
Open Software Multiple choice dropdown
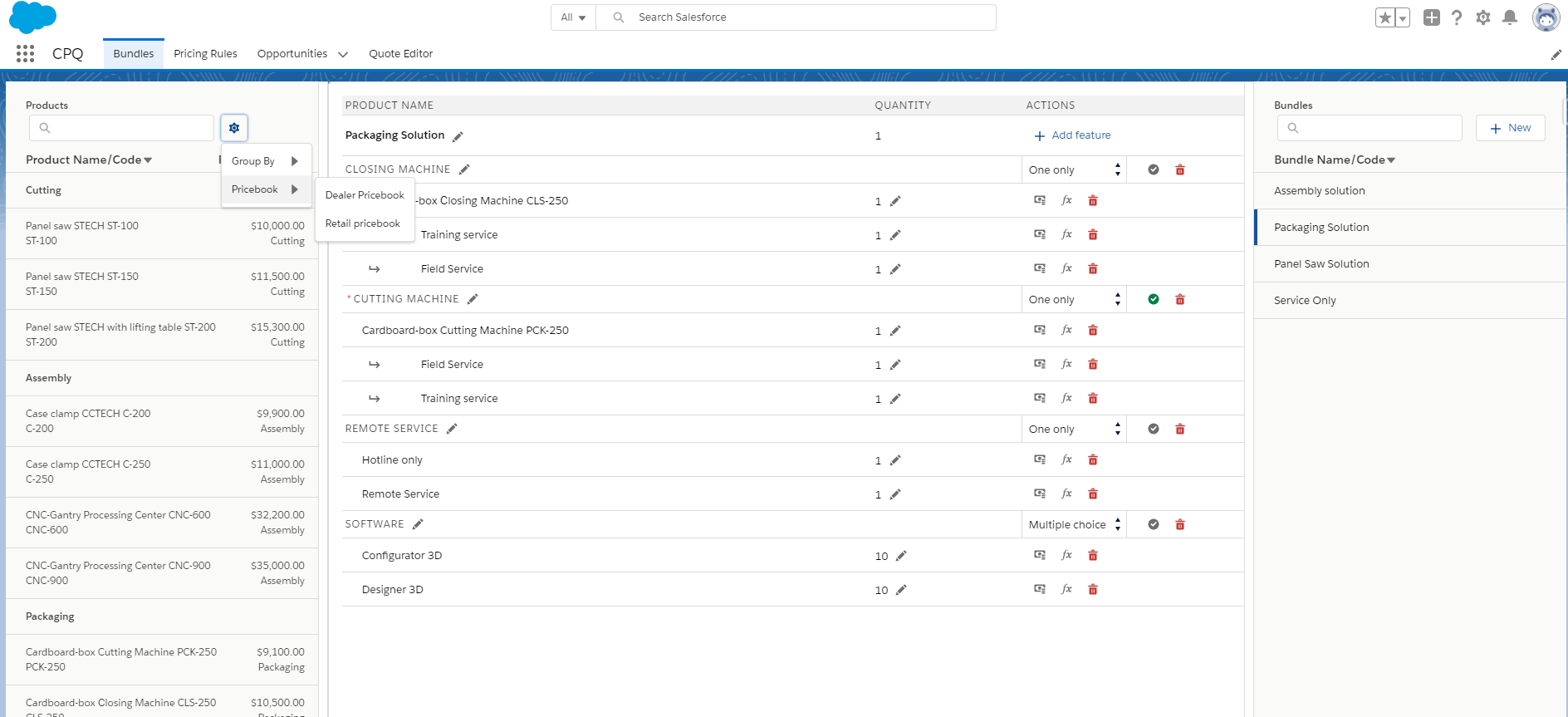tap(1074, 524)
